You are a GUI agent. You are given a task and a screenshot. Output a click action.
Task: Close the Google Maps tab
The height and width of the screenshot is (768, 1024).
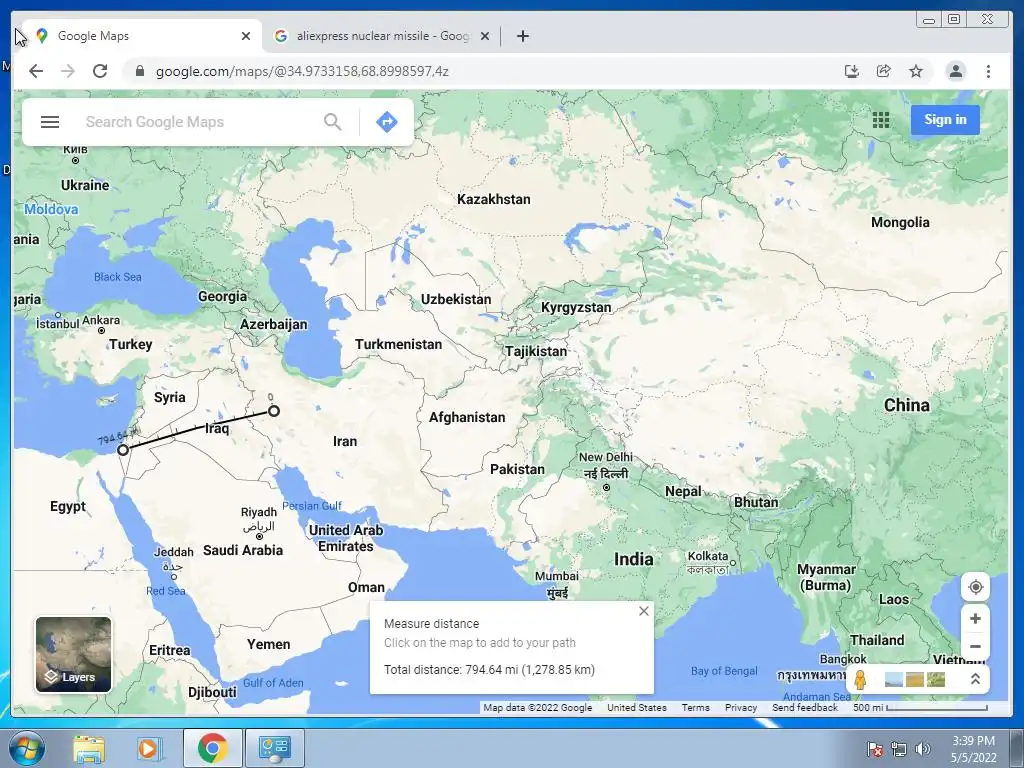(246, 36)
